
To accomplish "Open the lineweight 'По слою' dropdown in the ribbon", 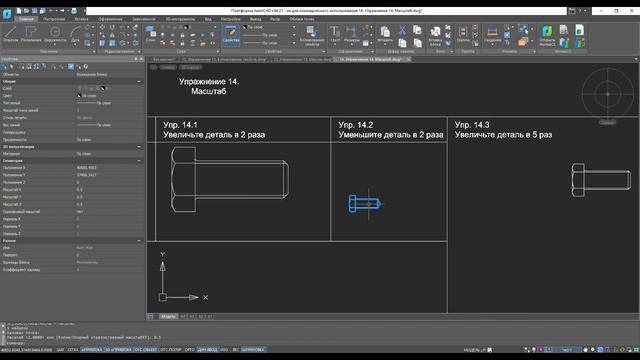I will tap(294, 43).
